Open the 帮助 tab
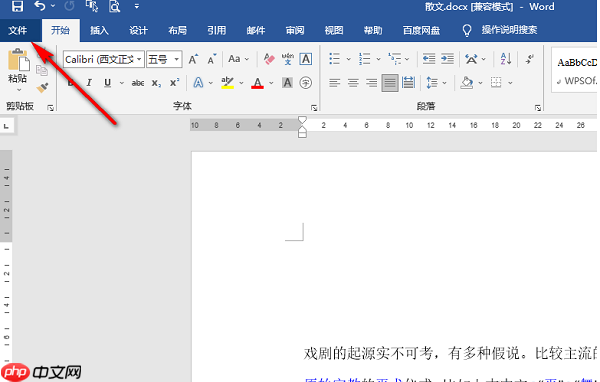The height and width of the screenshot is (382, 600). pos(373,30)
